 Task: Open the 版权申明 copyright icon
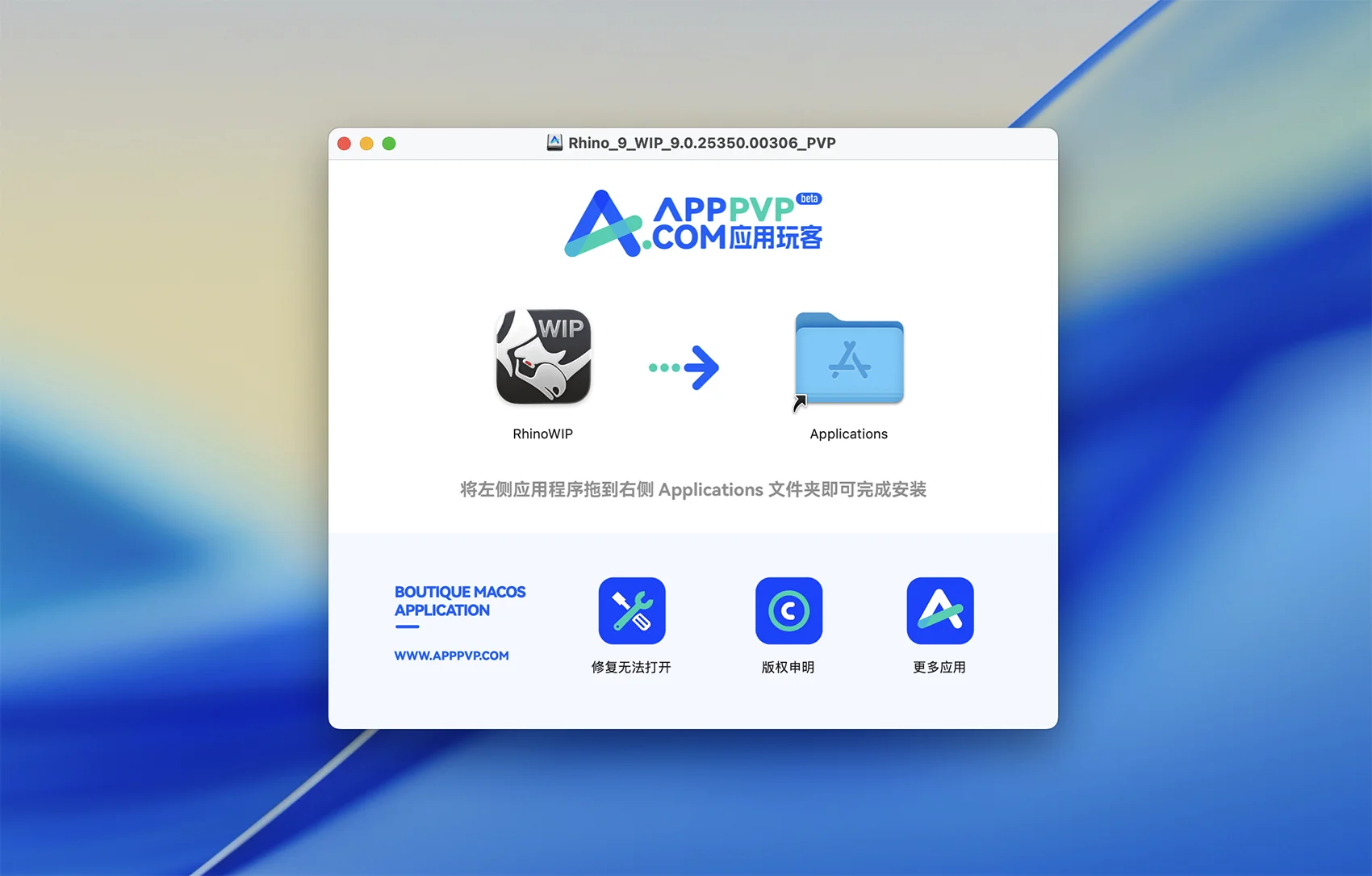788,610
